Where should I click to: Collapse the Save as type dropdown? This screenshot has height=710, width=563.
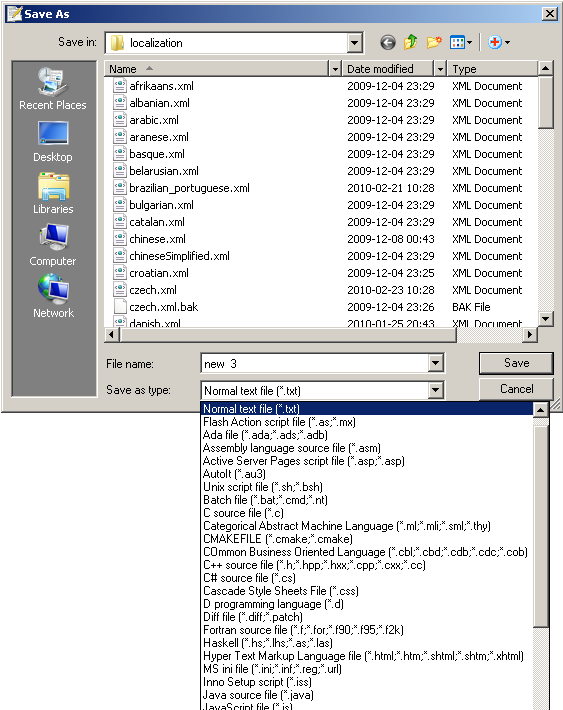(x=435, y=390)
